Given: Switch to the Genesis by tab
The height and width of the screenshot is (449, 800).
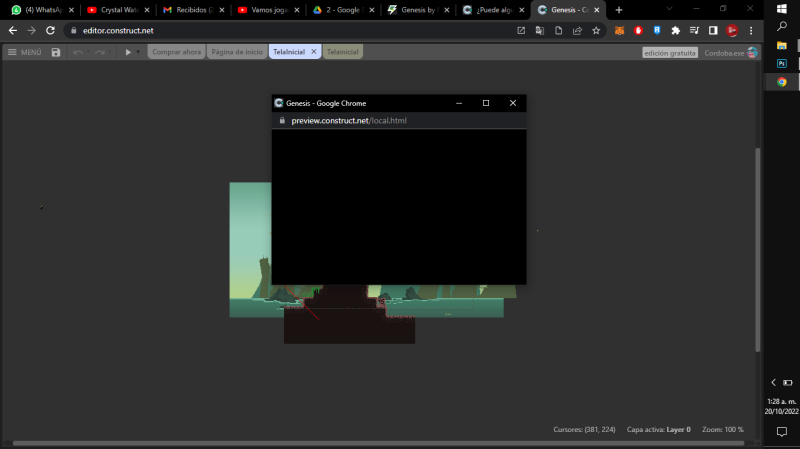Looking at the screenshot, I should [418, 10].
